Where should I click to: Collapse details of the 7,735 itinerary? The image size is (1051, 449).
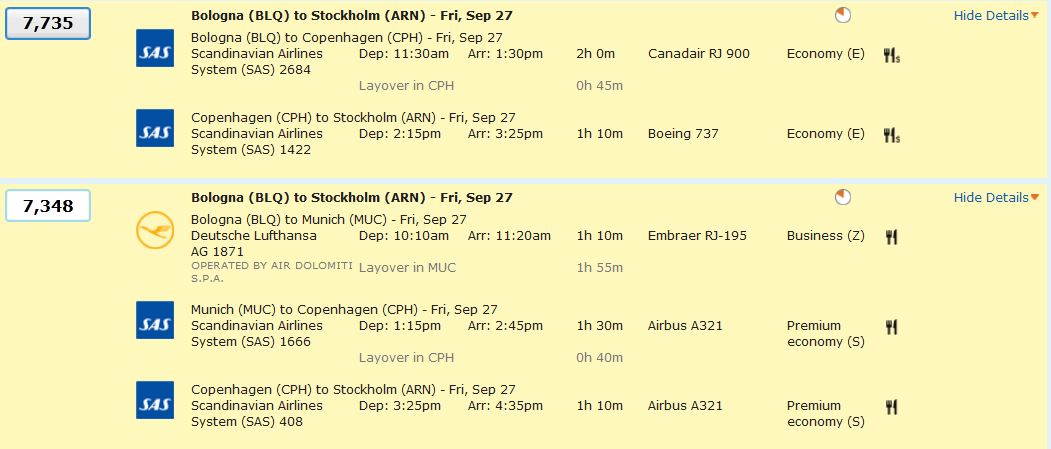[x=990, y=16]
